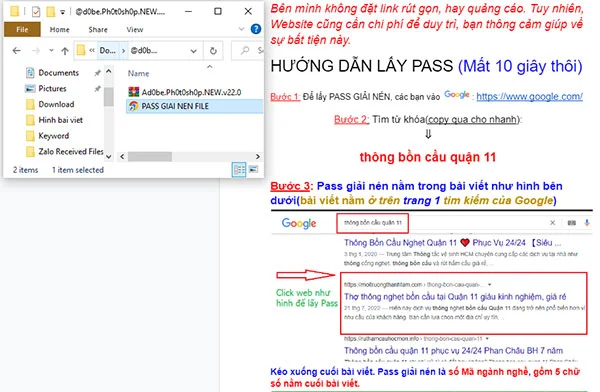
Task: Click the properties checkmark quick access icon
Action: coord(36,12)
